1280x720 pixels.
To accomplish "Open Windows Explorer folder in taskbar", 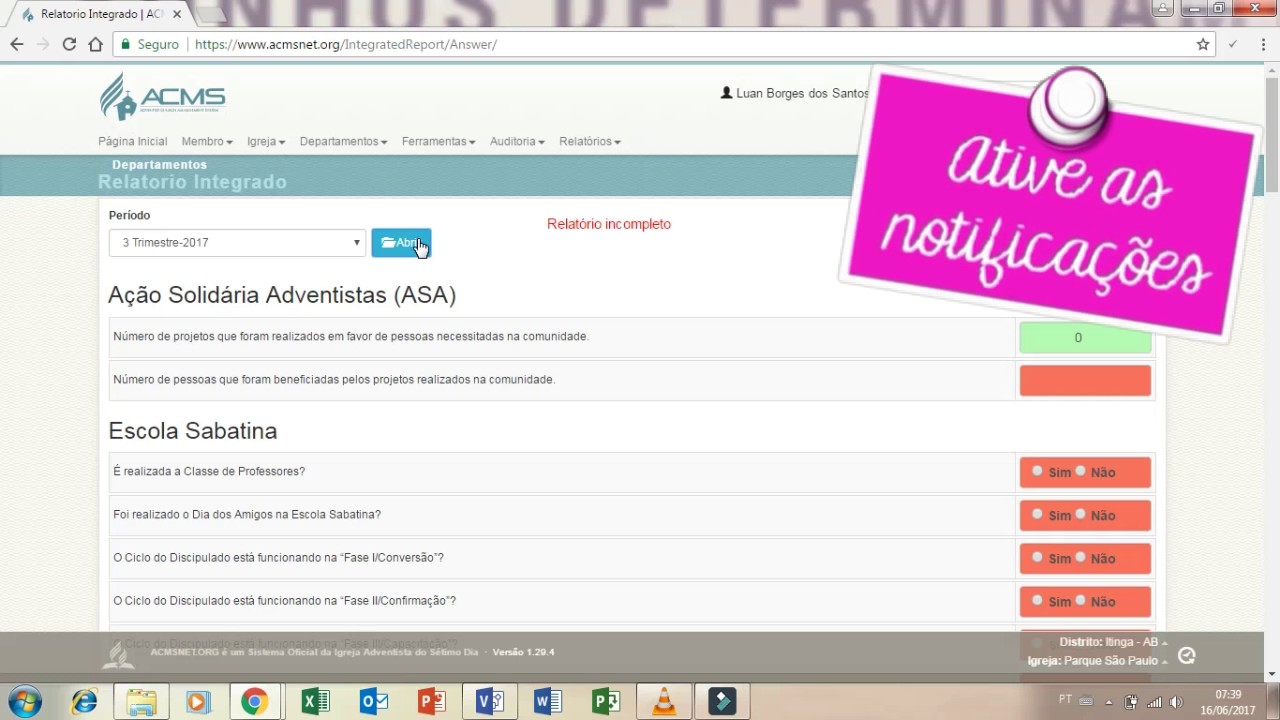I will 141,702.
